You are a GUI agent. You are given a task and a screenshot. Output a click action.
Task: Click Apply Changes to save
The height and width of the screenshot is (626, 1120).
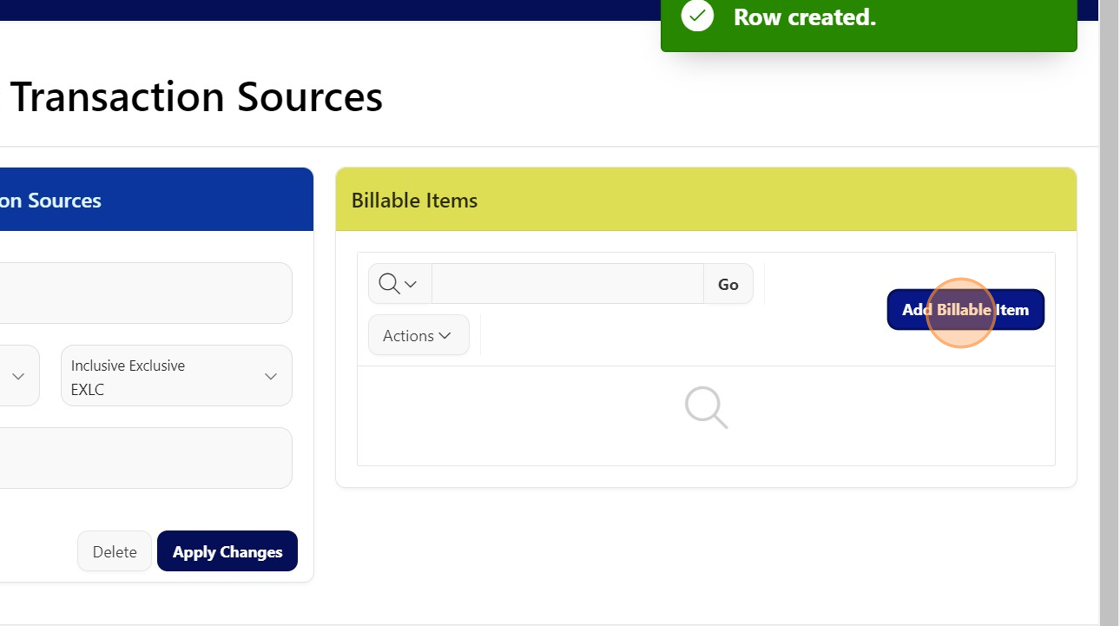[227, 551]
